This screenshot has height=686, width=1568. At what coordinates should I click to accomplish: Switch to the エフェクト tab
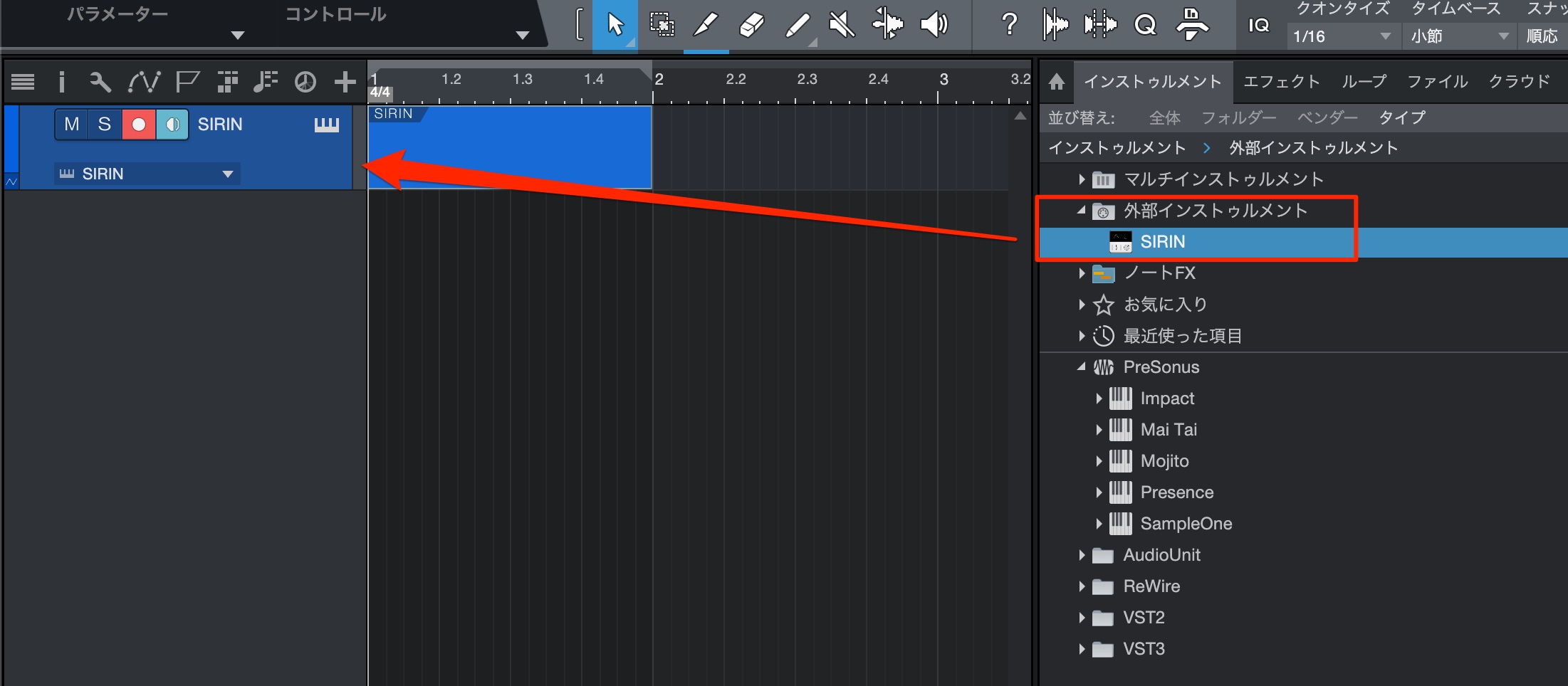pyautogui.click(x=1282, y=82)
